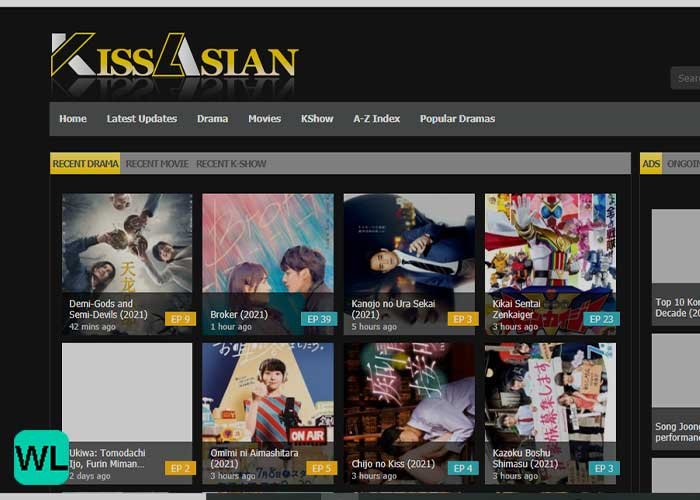Open Ukiwa: Tomodachi Ijo, Furin Miman title
Screen dimensions: 700x500
(x=107, y=458)
